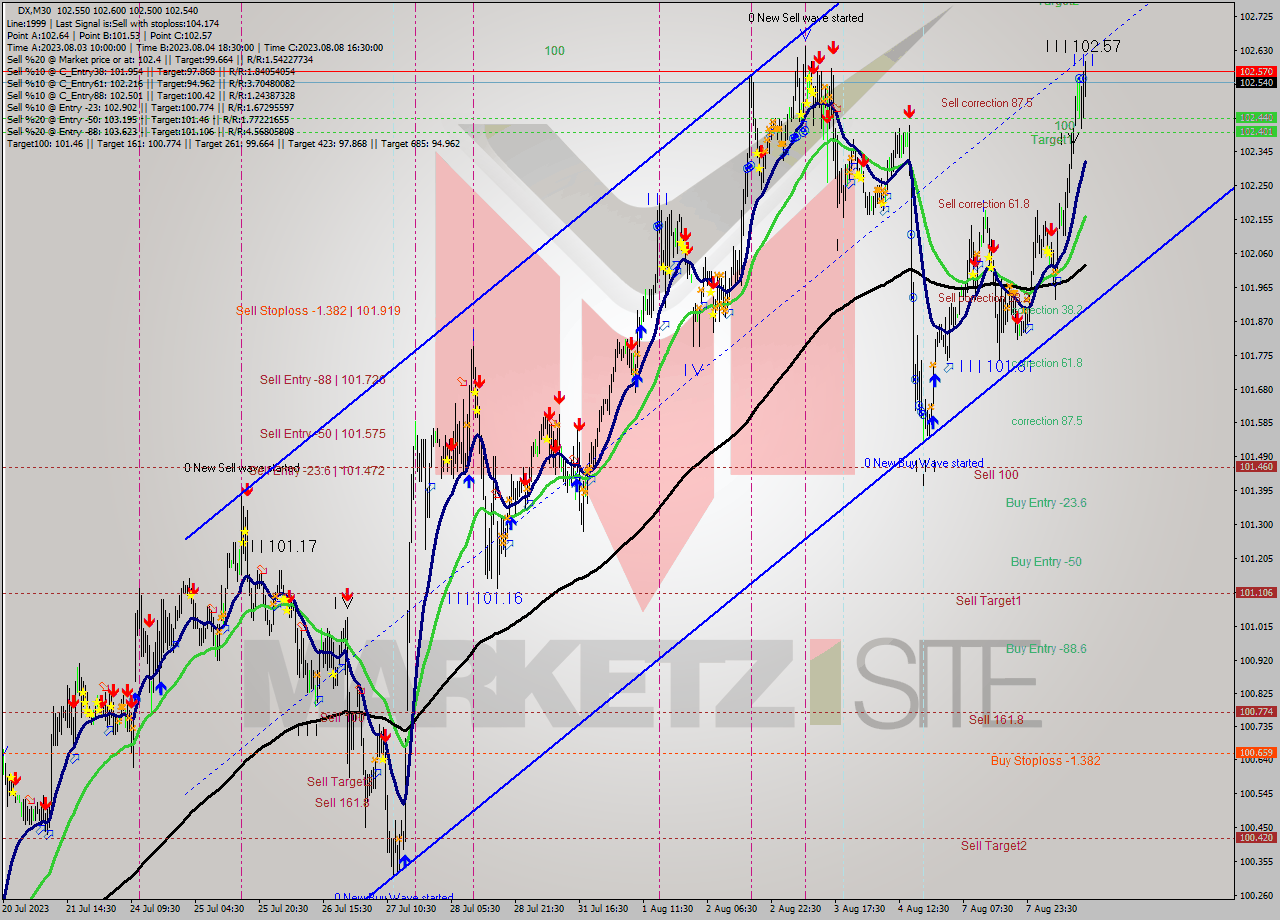The height and width of the screenshot is (920, 1280).
Task: Click the orange 100.659 stoploss price tag
Action: (1256, 753)
